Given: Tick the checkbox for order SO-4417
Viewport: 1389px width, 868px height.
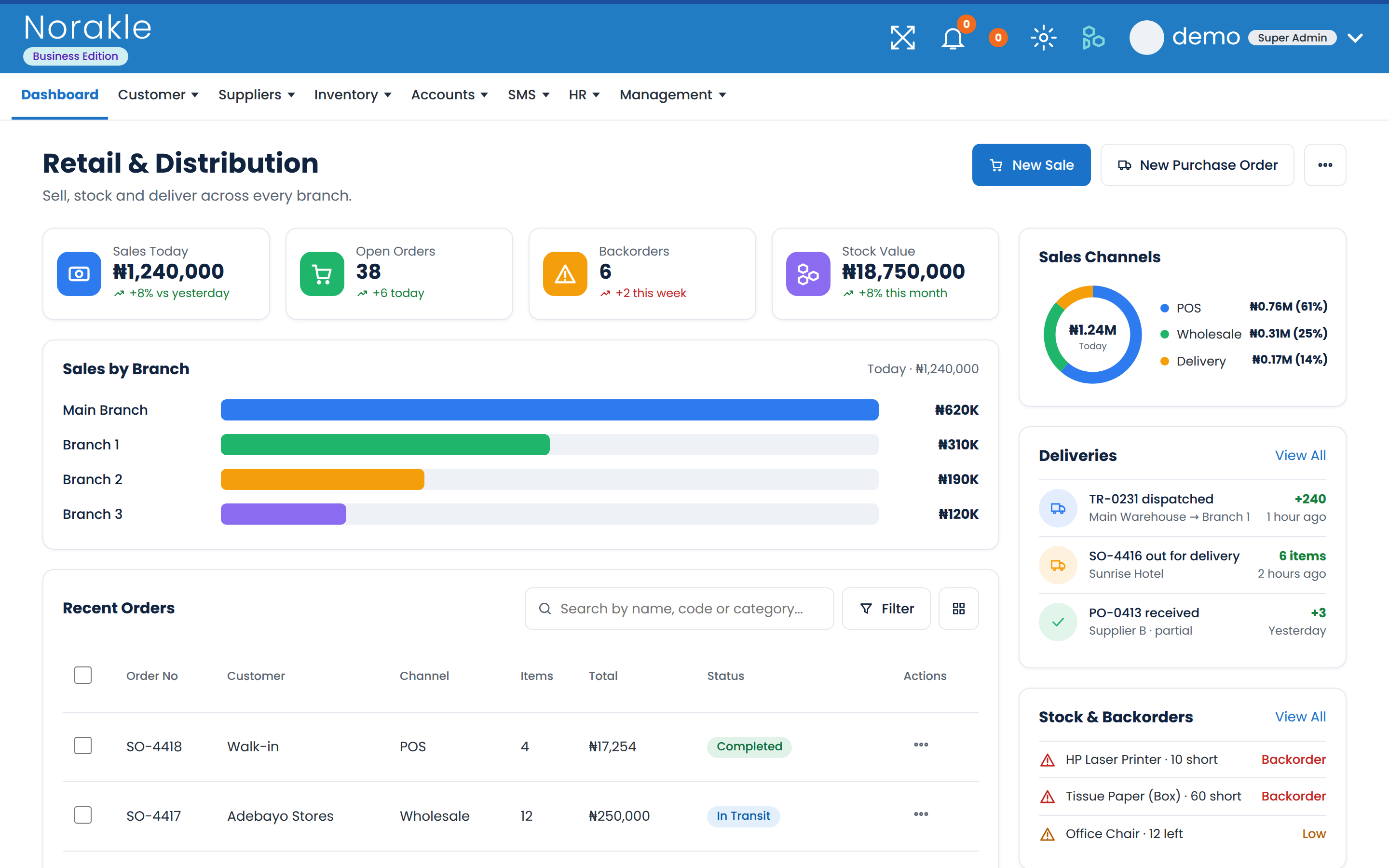Looking at the screenshot, I should click(x=83, y=815).
